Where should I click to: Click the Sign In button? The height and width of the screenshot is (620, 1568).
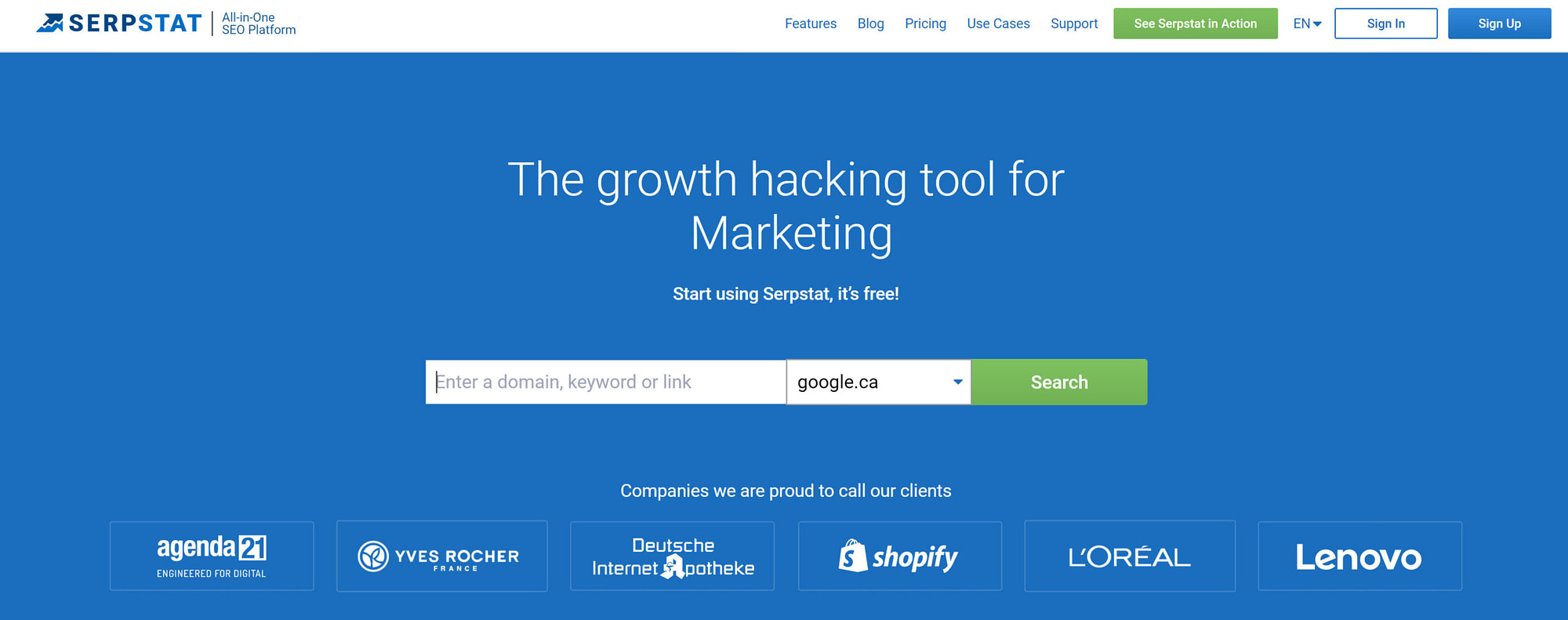(1386, 24)
